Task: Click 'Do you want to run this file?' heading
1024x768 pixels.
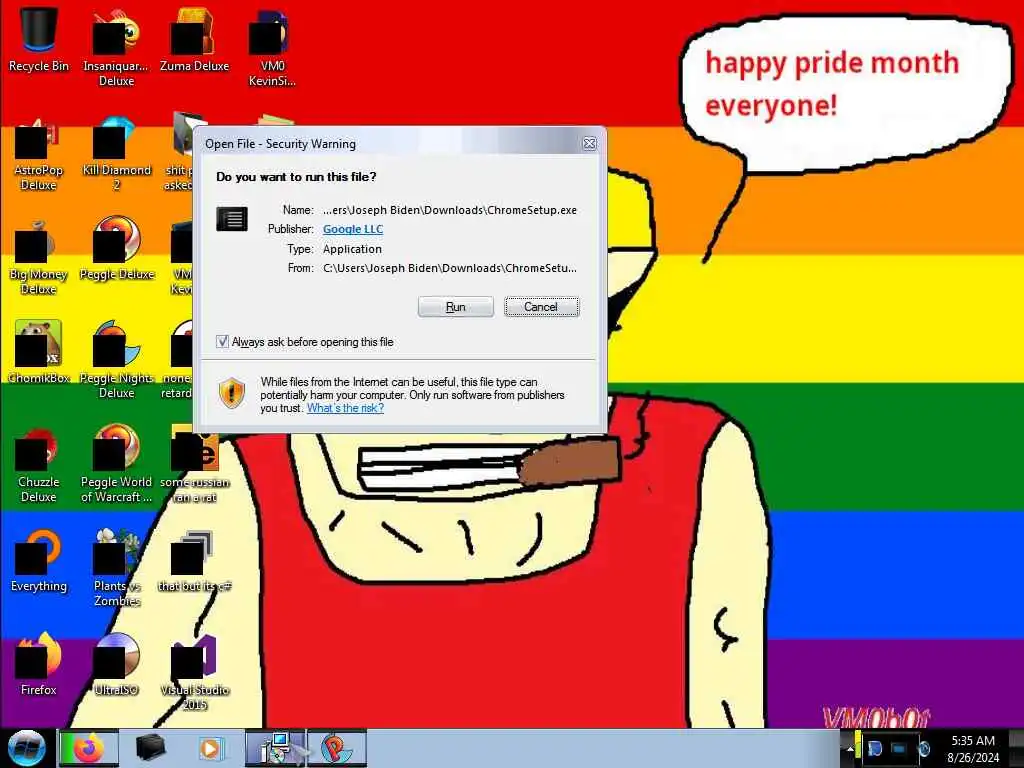Action: coord(296,177)
